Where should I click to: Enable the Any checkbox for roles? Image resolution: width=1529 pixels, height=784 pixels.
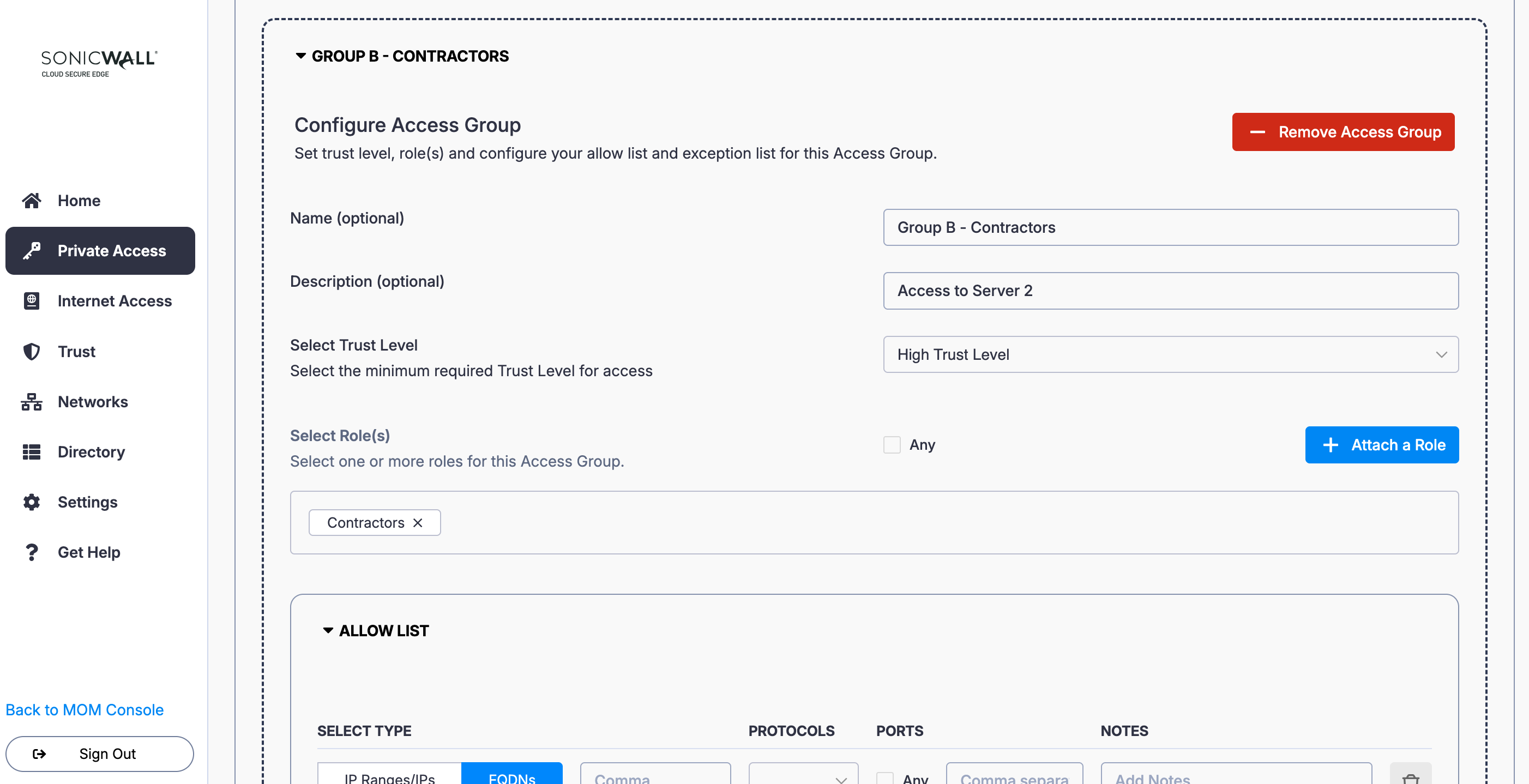click(892, 444)
